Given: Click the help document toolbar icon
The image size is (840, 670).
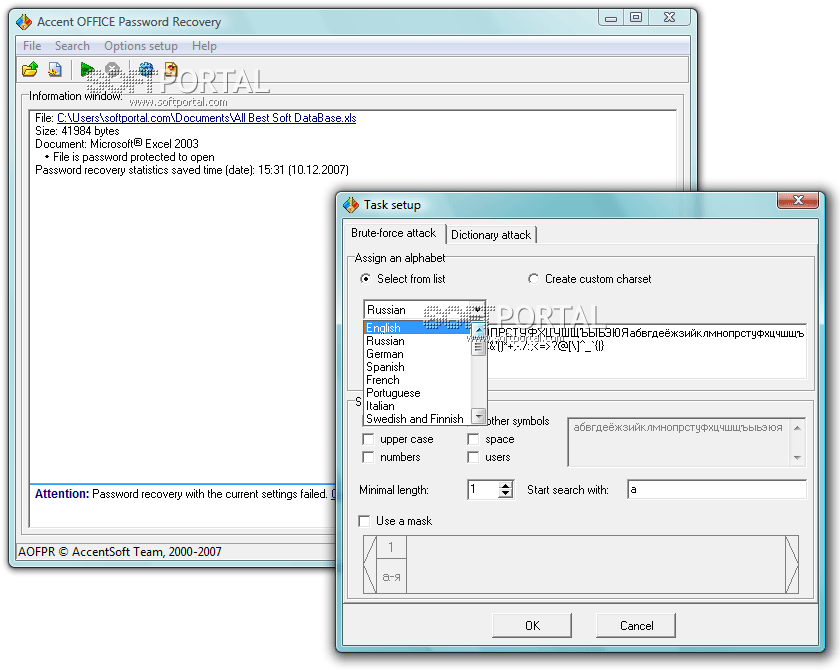Looking at the screenshot, I should pos(171,69).
